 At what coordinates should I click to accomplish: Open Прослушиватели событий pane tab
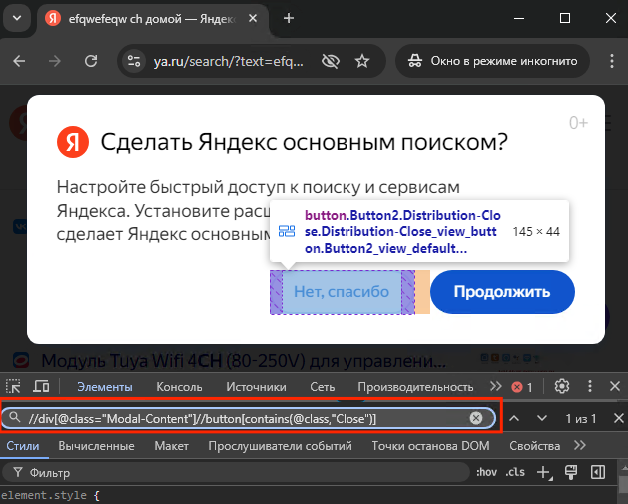280,446
